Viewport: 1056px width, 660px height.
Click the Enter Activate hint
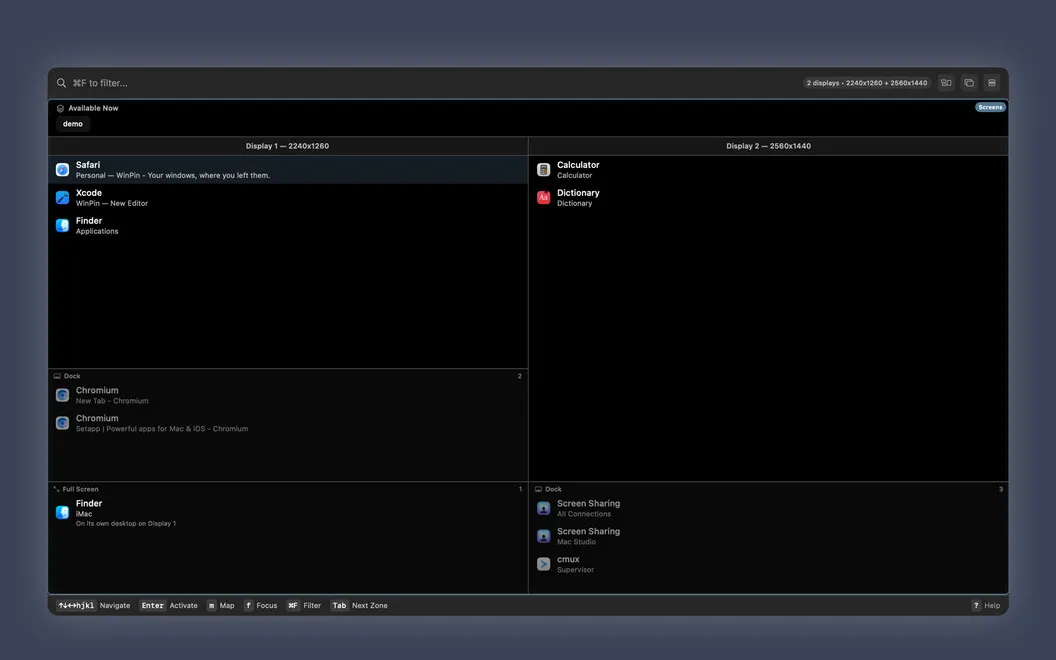pyautogui.click(x=168, y=605)
